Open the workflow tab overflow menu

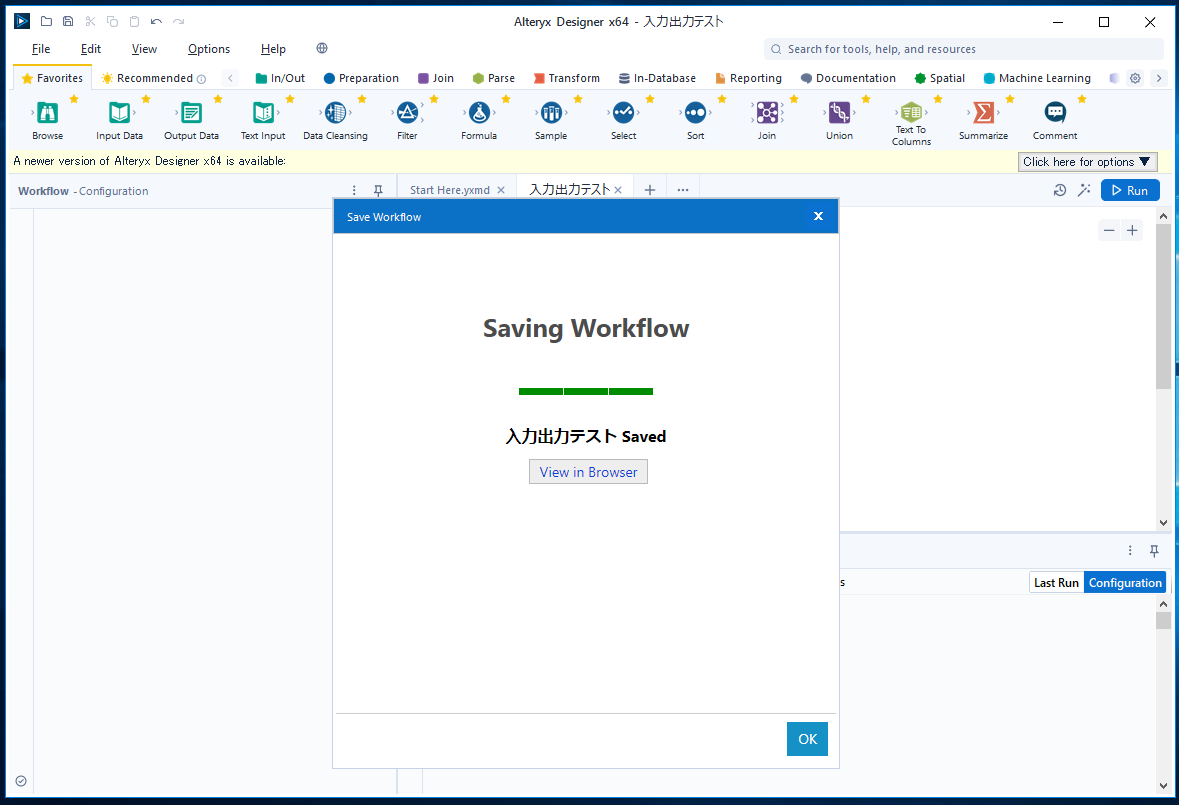click(682, 189)
